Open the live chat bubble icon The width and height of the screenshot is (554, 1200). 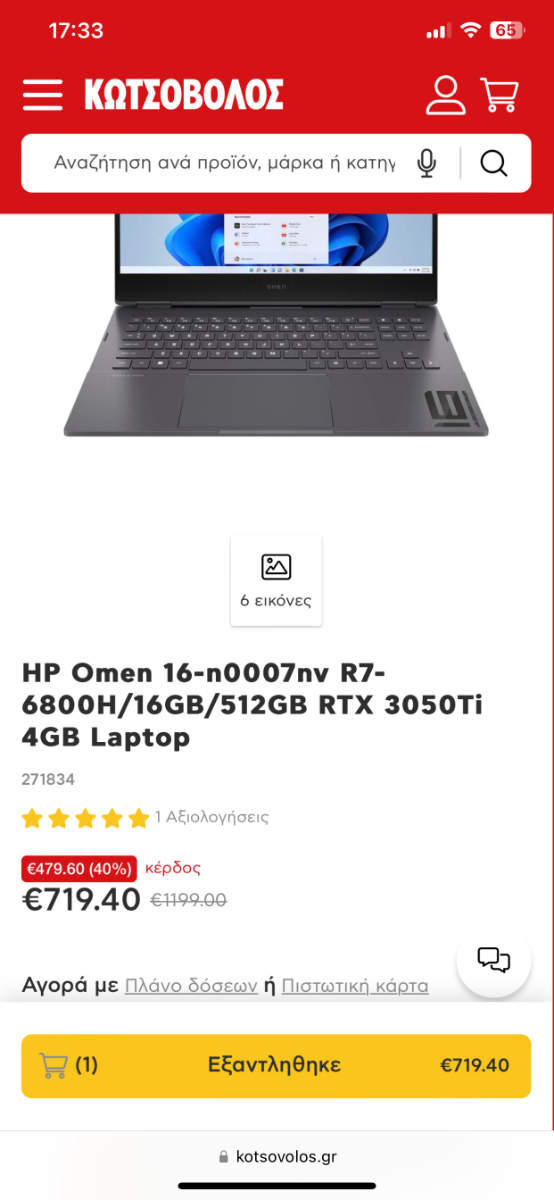494,960
